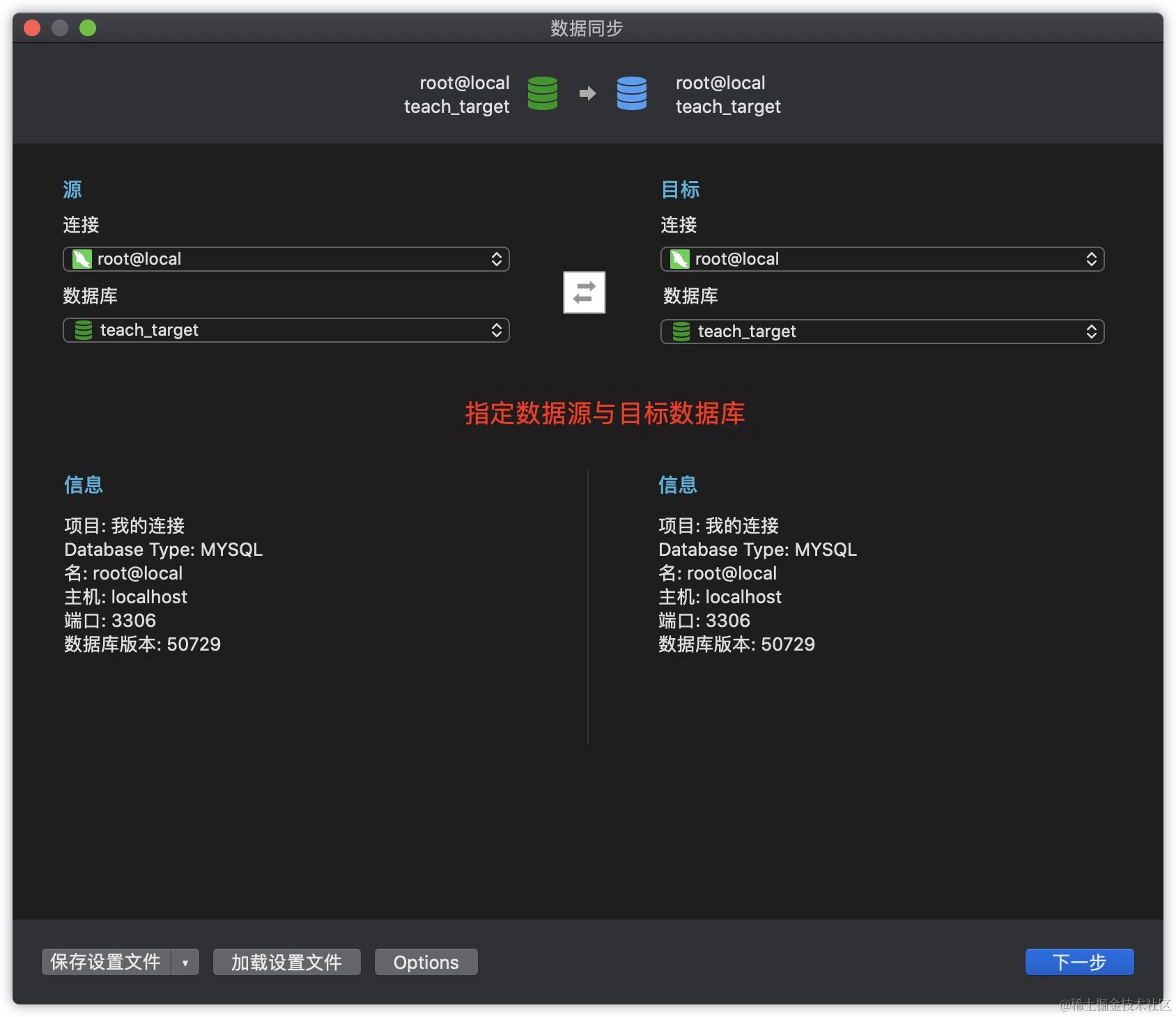Click header target root@local teach_target label
This screenshot has width=1176, height=1017.
[x=728, y=95]
